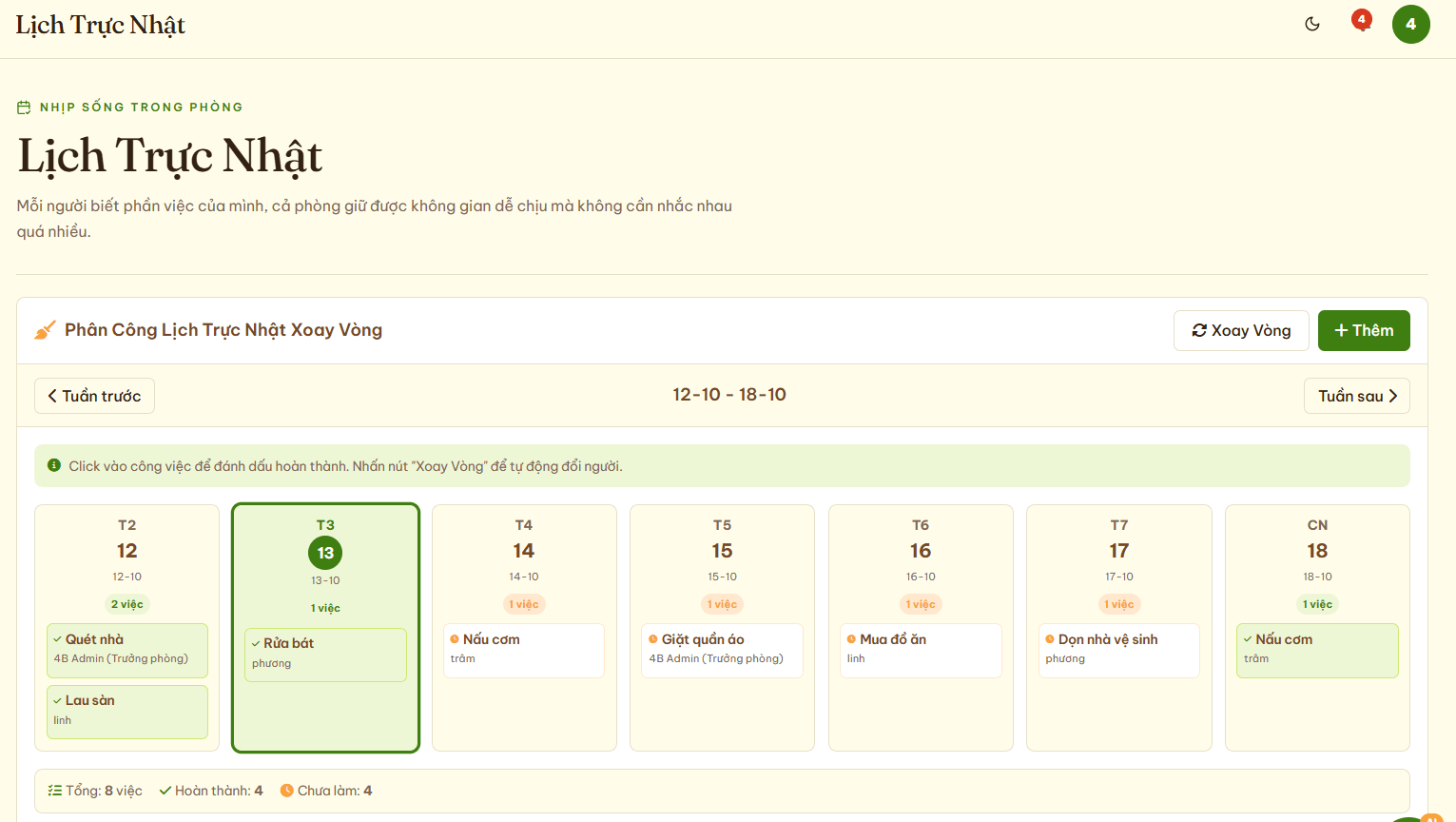Mark Giặt quần áo task done
The width and height of the screenshot is (1456, 822).
click(722, 651)
